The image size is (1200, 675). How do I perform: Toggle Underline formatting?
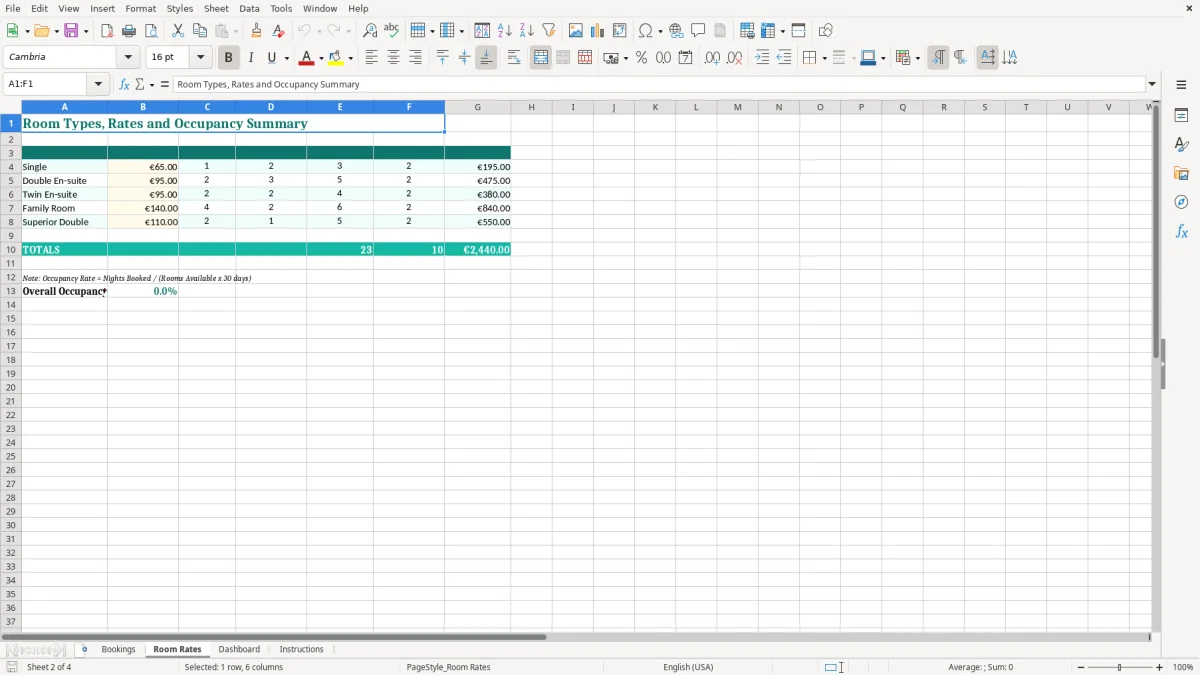tap(271, 58)
